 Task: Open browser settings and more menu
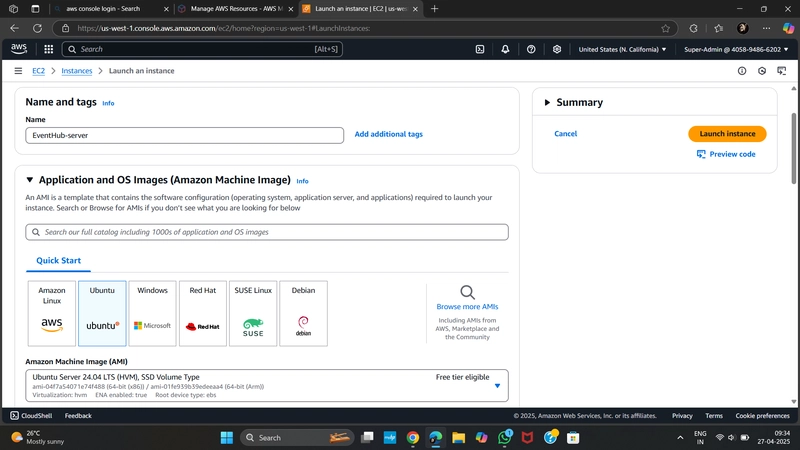[766, 28]
